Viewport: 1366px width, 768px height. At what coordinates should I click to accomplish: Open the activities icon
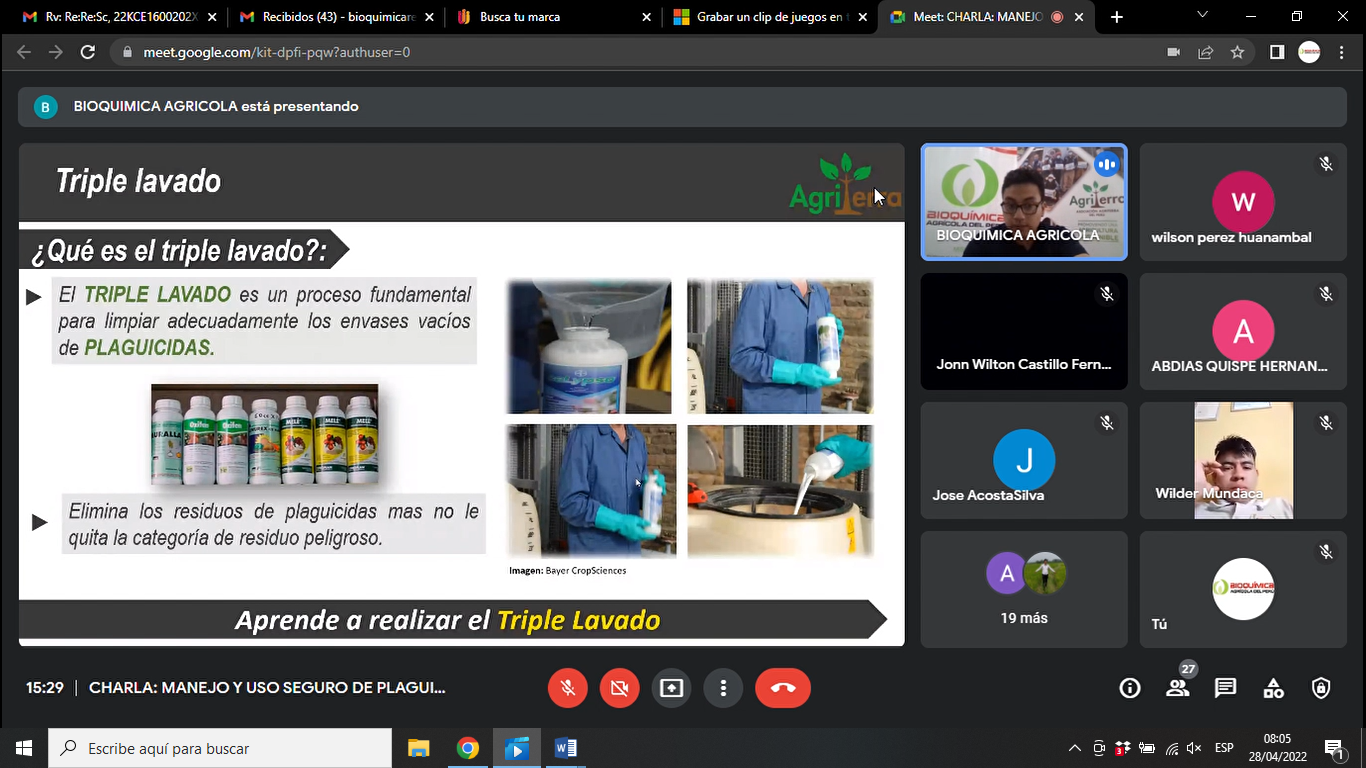click(1273, 688)
